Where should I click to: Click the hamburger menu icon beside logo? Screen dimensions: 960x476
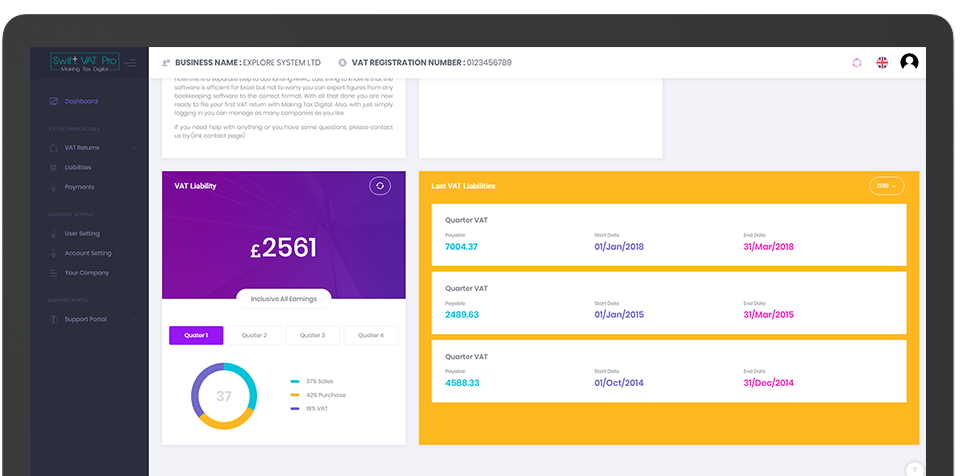[x=130, y=63]
